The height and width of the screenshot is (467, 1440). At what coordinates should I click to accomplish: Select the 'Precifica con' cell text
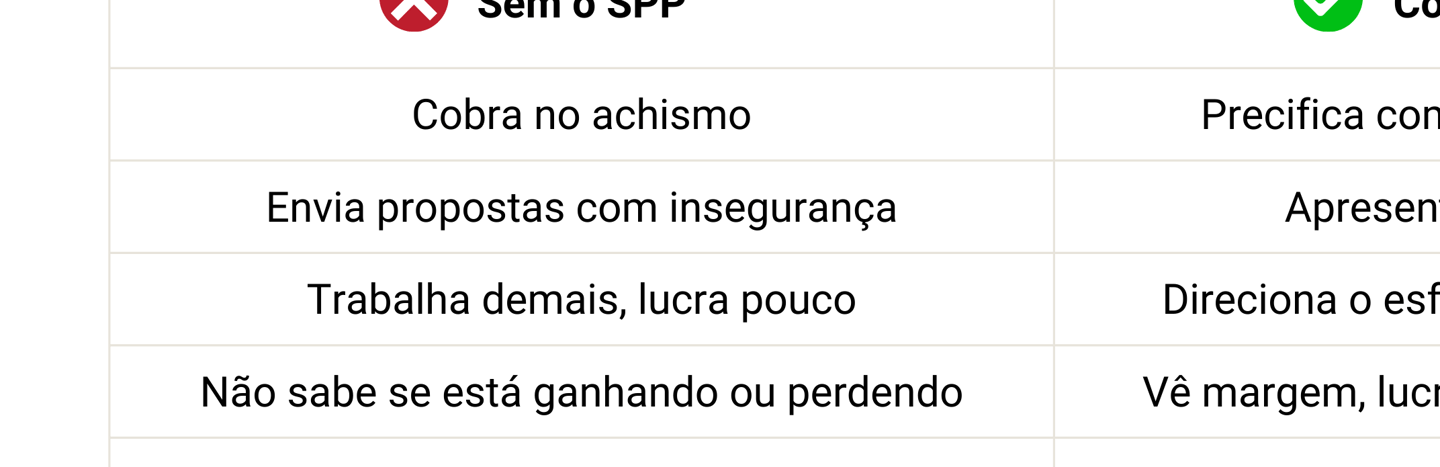(x=1320, y=115)
